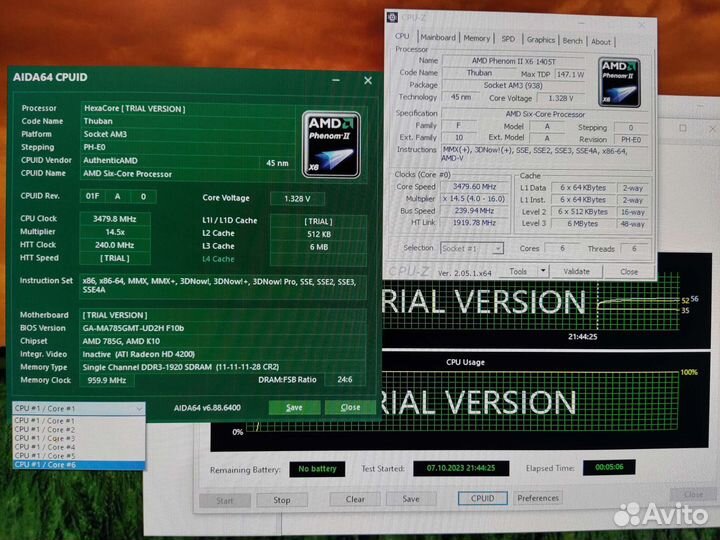Click Stop in the stability test window
The height and width of the screenshot is (540, 720).
coord(281,500)
